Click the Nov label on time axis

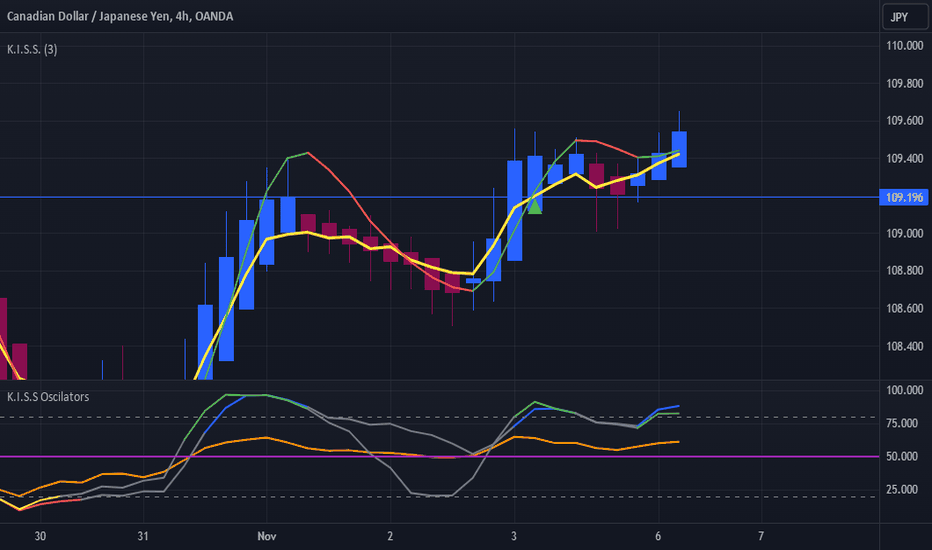(x=266, y=536)
